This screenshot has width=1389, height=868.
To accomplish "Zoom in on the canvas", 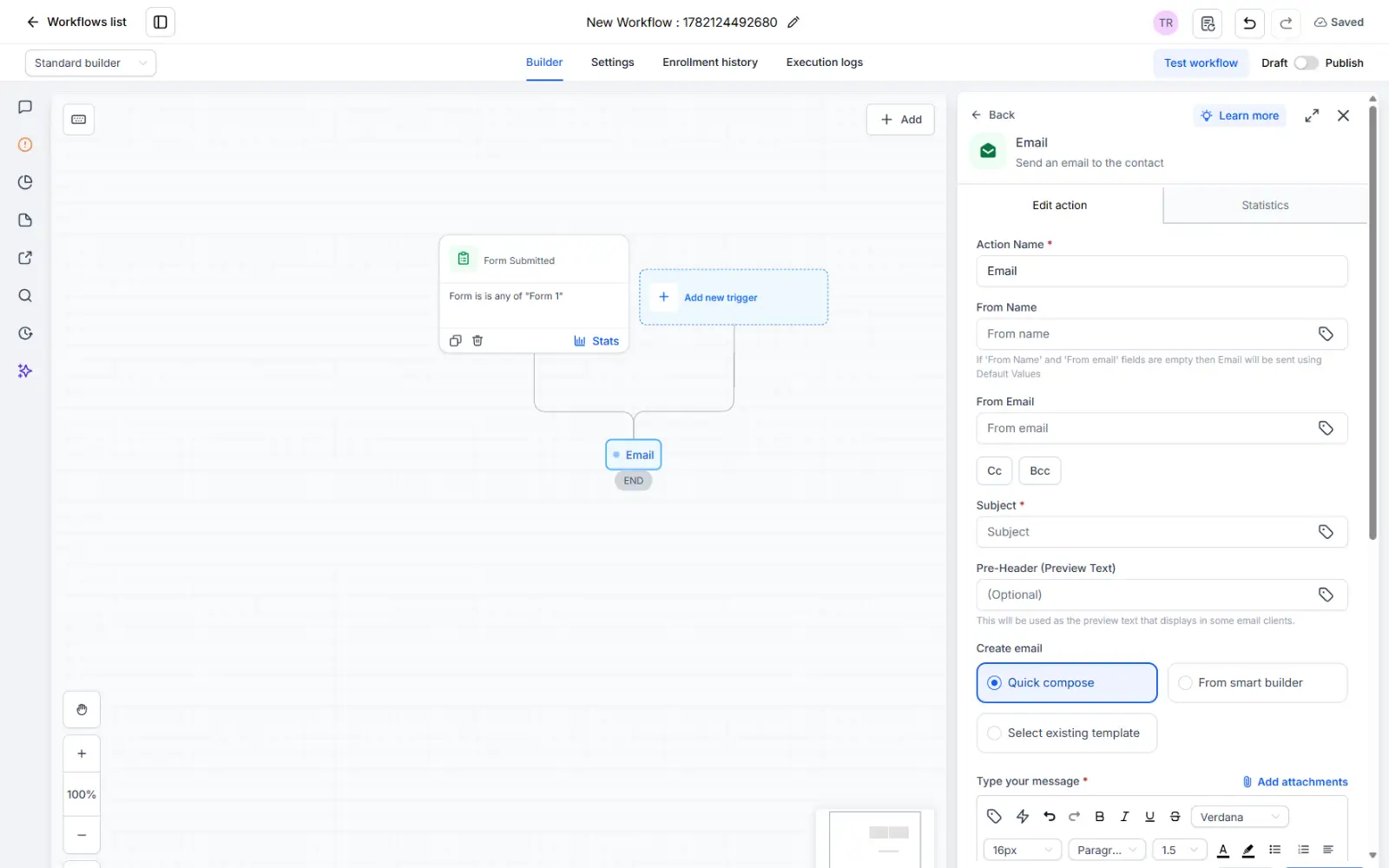I will 82,753.
